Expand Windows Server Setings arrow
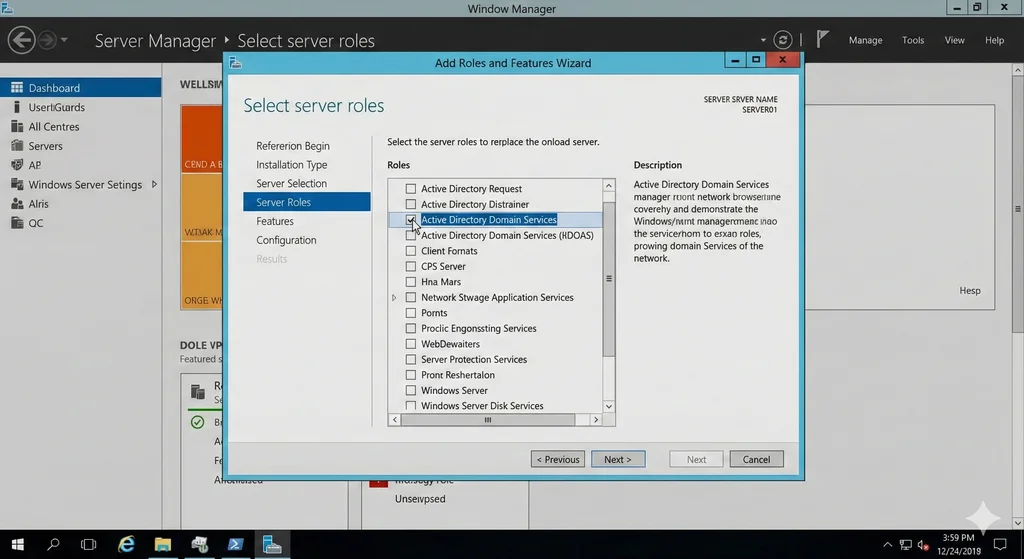 (154, 184)
